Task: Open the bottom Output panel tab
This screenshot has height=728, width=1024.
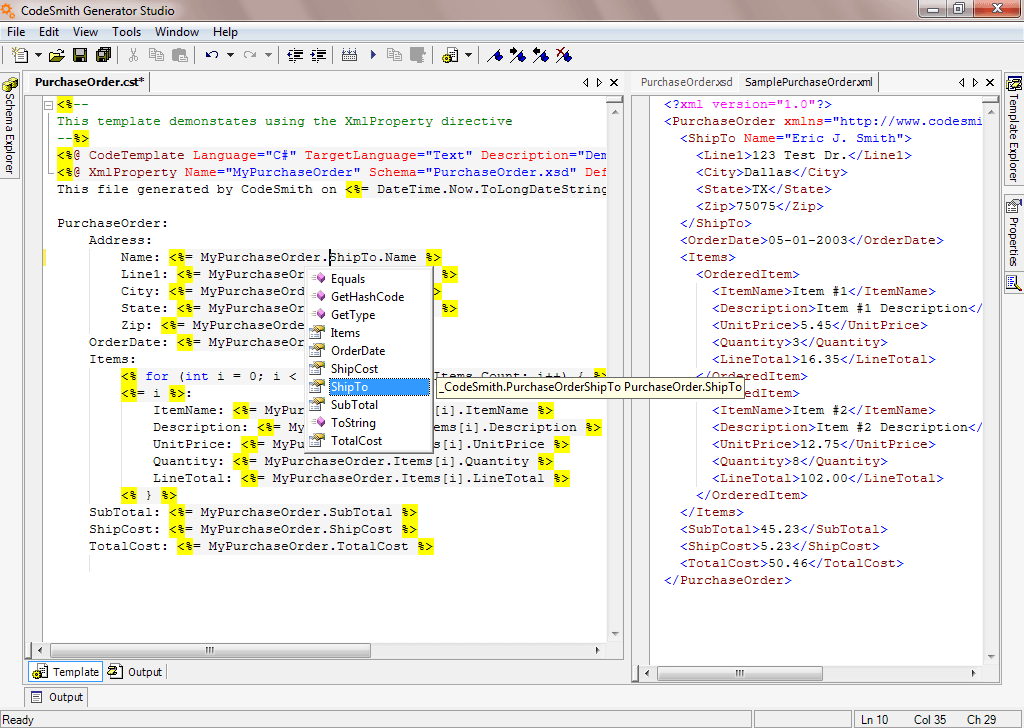Action: click(x=57, y=697)
